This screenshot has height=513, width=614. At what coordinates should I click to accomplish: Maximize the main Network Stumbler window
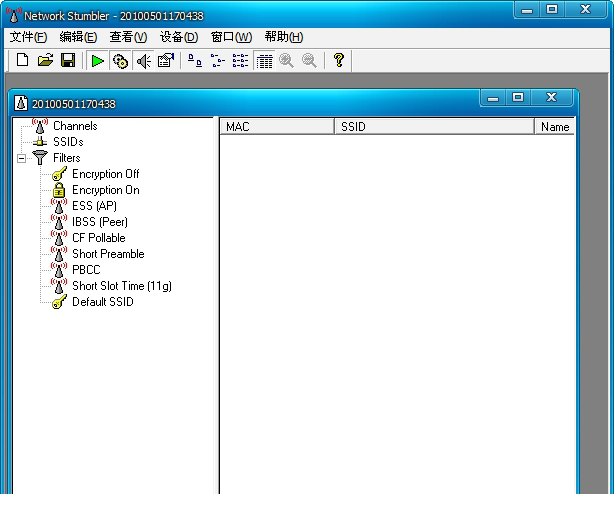[552, 9]
